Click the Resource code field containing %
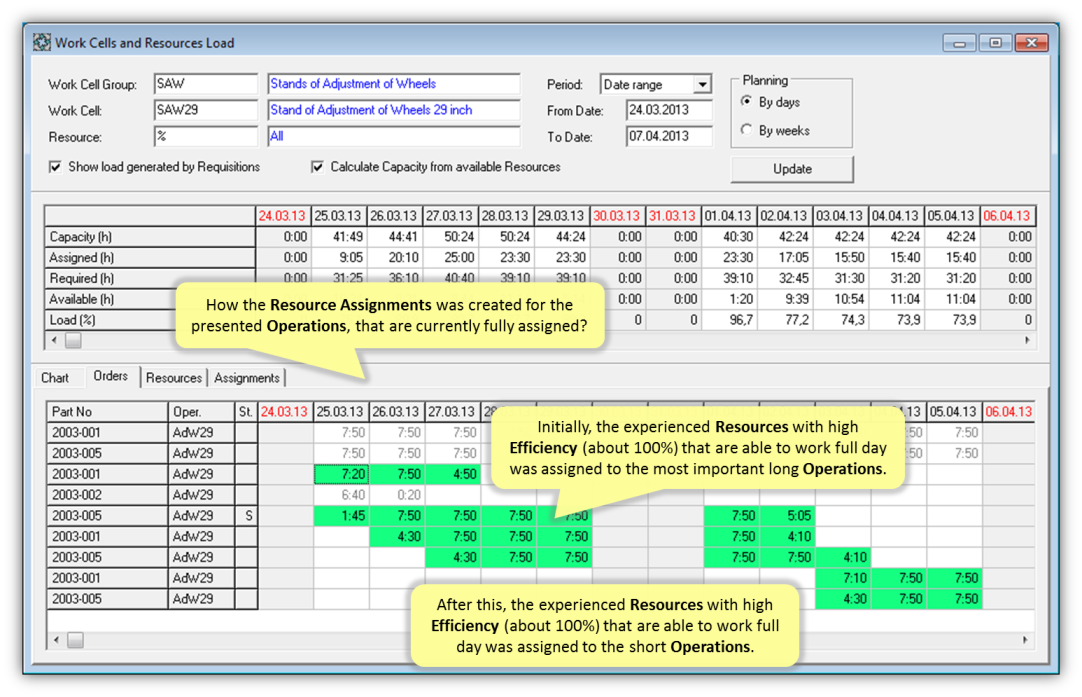This screenshot has height=697, width=1082. click(206, 136)
